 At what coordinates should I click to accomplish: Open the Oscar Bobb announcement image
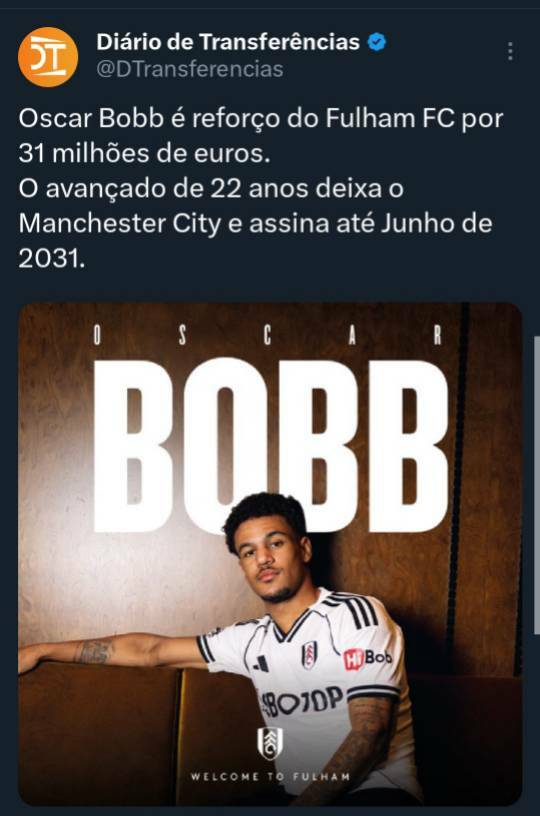tap(270, 554)
